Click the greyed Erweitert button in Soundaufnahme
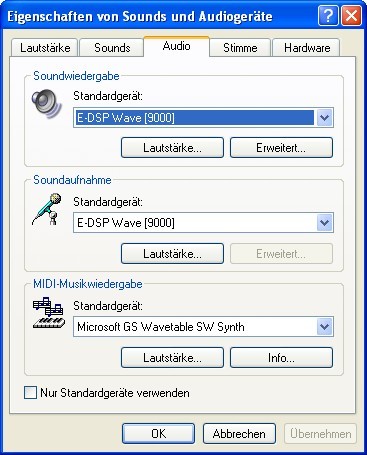367x455 pixels. (x=281, y=254)
